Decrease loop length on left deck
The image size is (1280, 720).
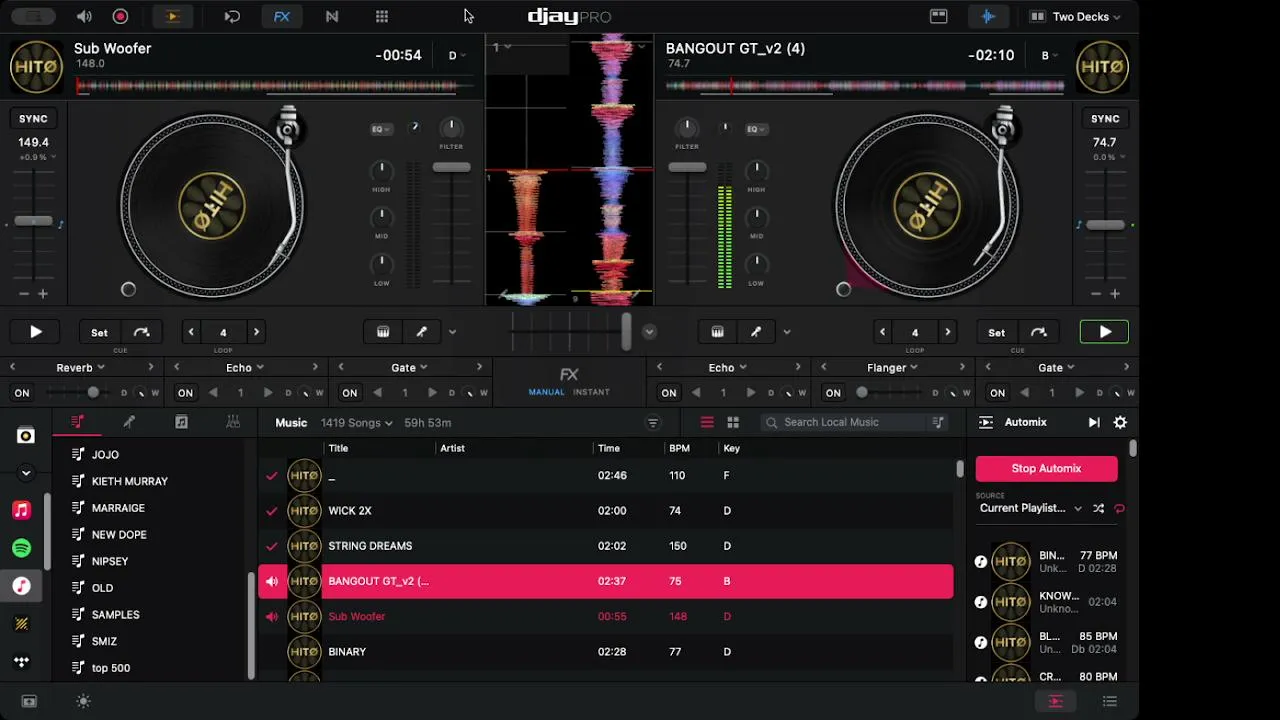tap(191, 332)
